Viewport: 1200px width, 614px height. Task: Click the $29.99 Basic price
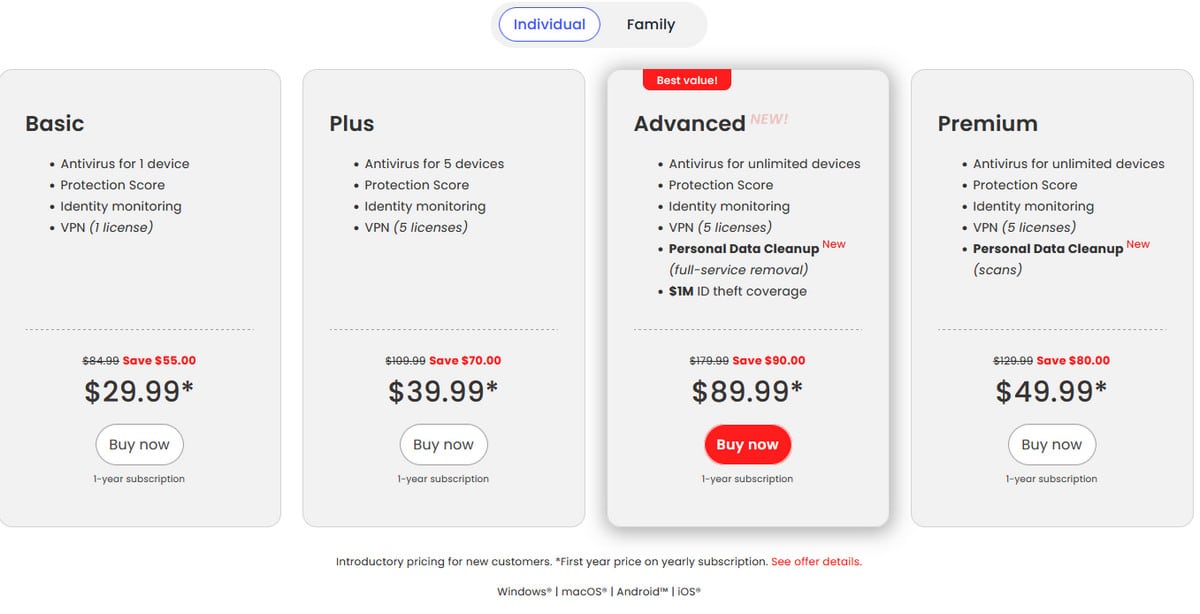pyautogui.click(x=139, y=391)
